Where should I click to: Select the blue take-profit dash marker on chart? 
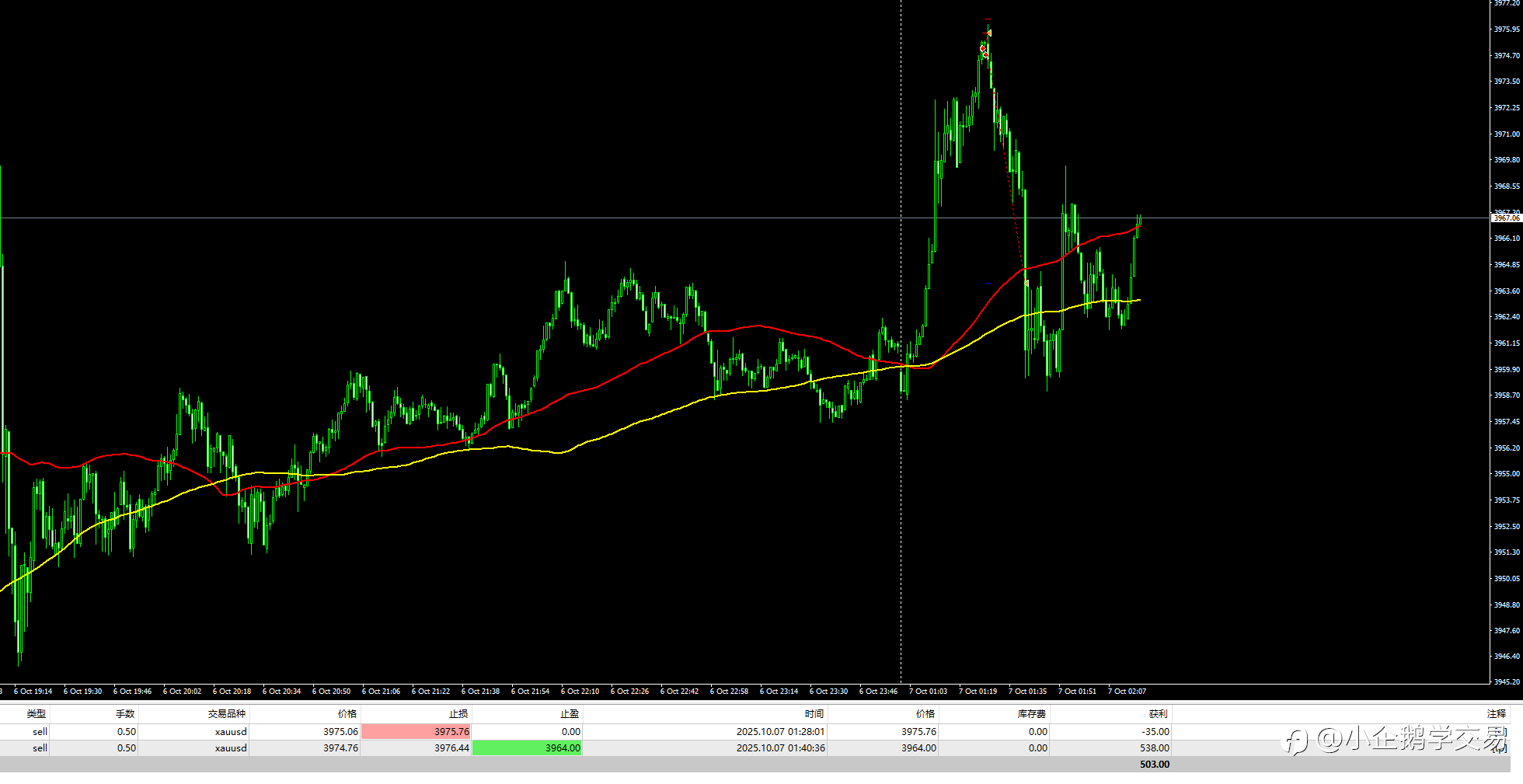coord(988,283)
